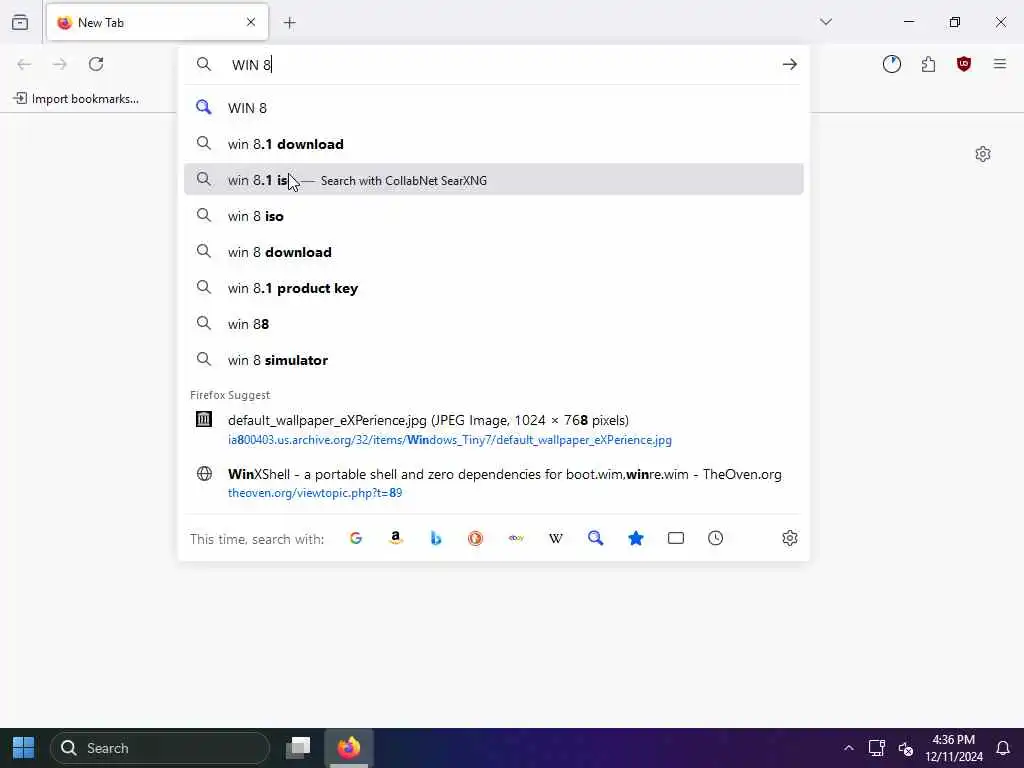
Task: Open a new tab with plus button
Action: coord(290,23)
